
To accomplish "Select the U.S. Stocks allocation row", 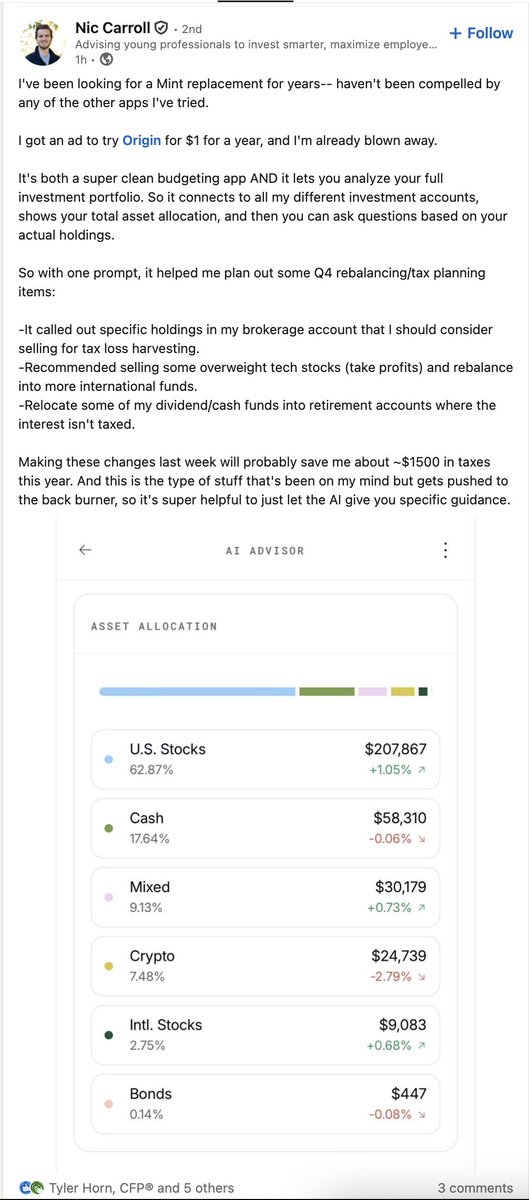I will click(264, 759).
